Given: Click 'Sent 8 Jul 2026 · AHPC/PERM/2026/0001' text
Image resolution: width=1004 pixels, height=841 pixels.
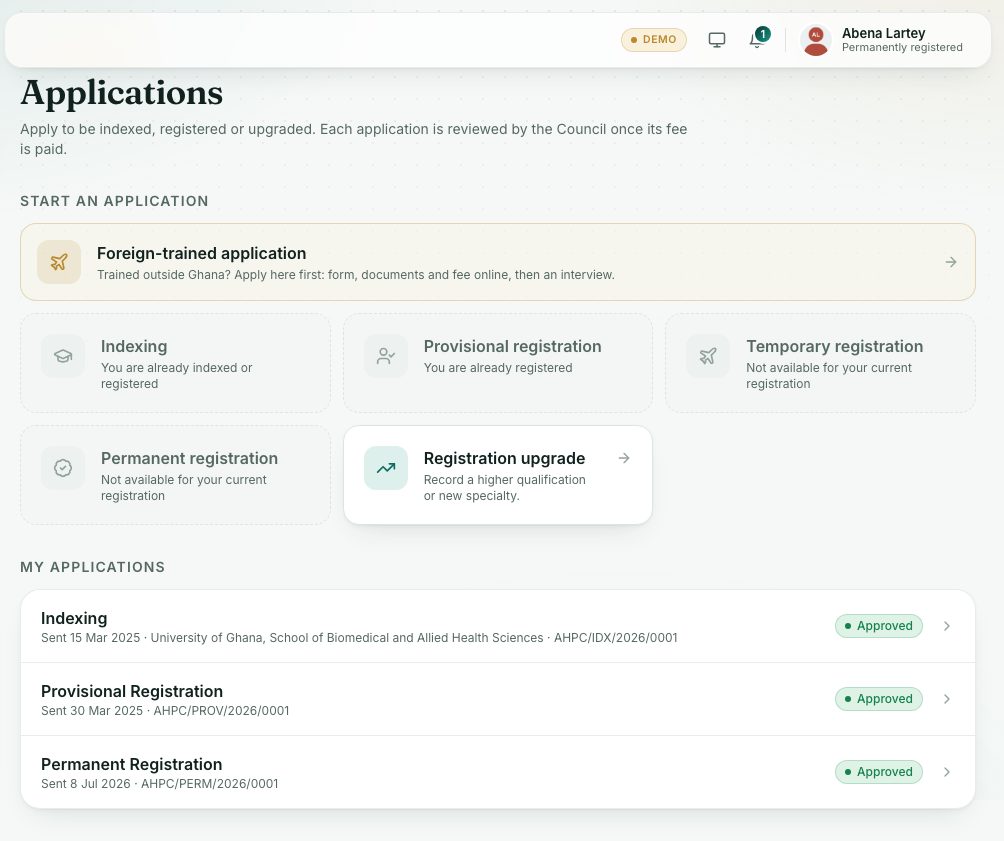Looking at the screenshot, I should (x=159, y=784).
